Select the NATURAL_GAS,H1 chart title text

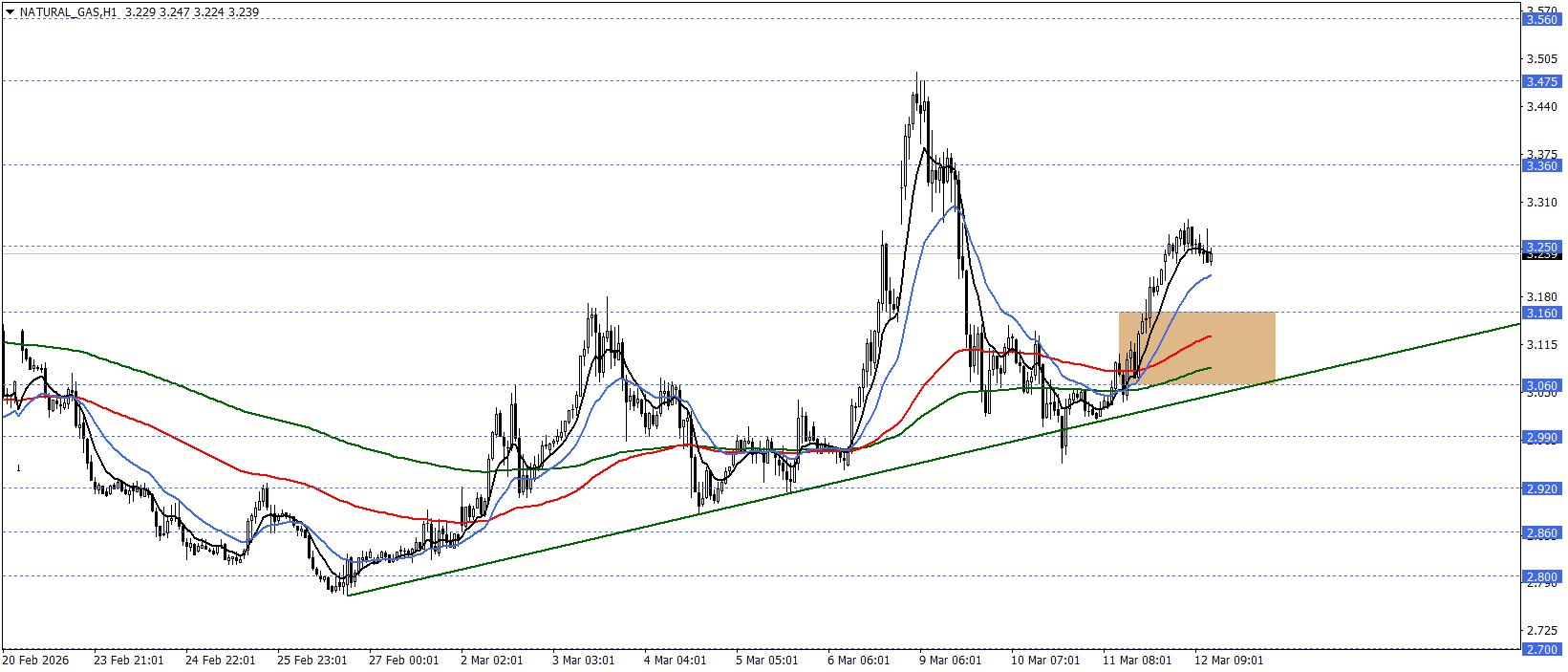point(69,12)
